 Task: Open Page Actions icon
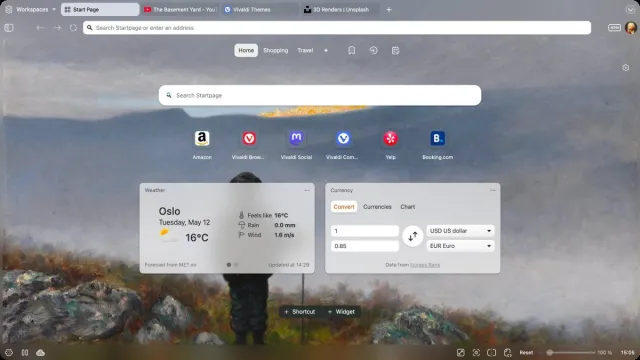(507, 353)
